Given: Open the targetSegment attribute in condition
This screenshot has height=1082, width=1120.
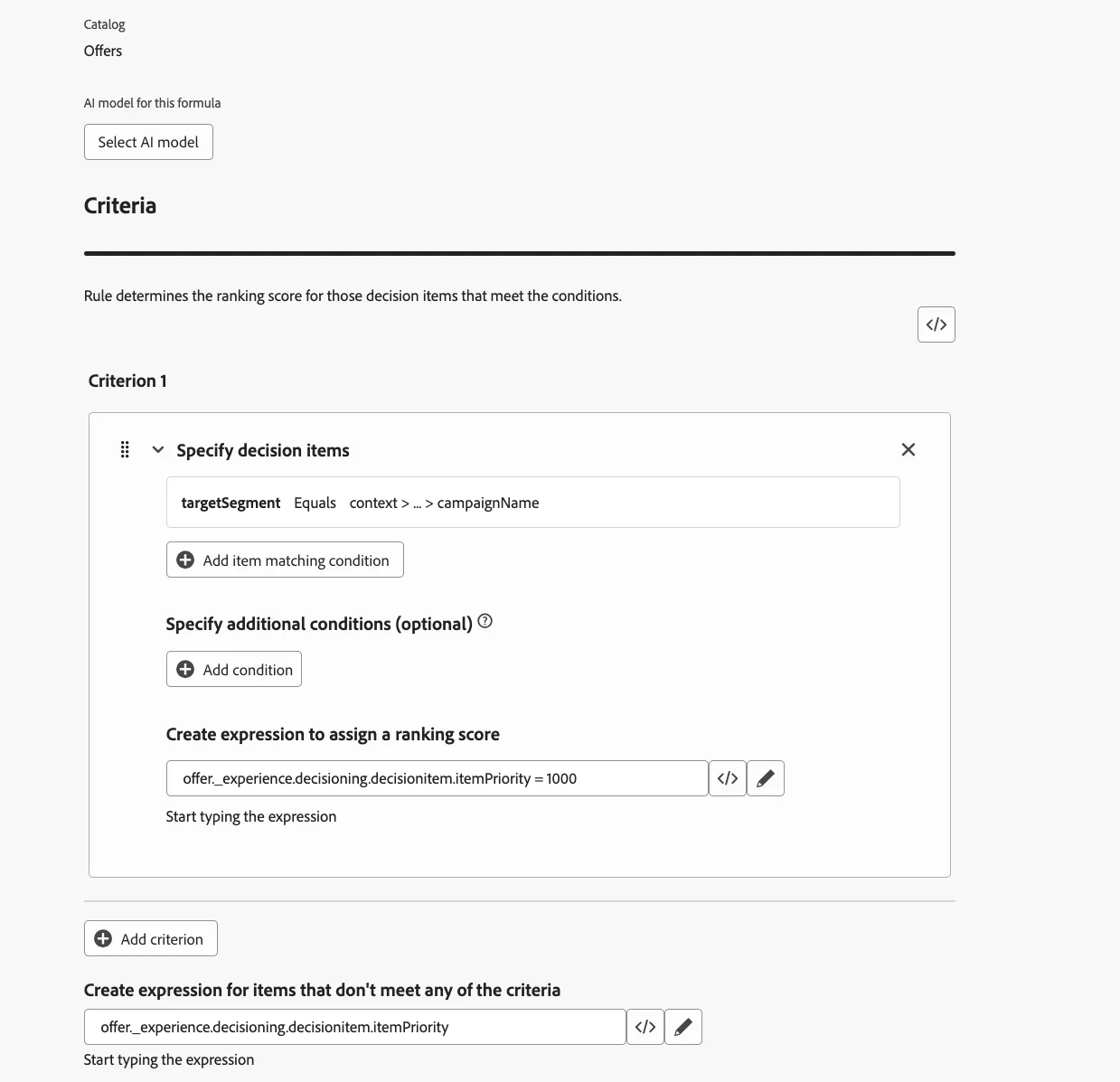Looking at the screenshot, I should tap(231, 503).
